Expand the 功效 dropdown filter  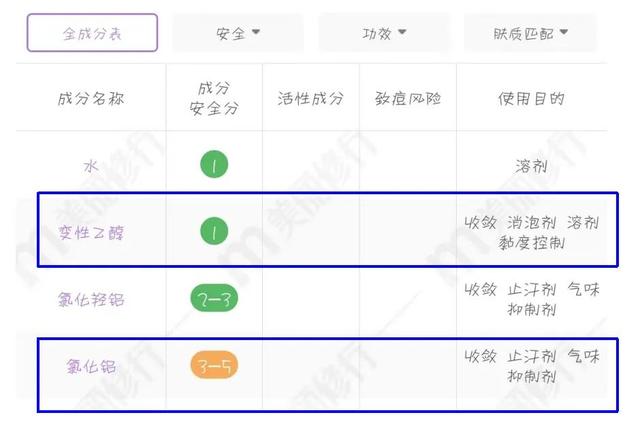tap(384, 33)
